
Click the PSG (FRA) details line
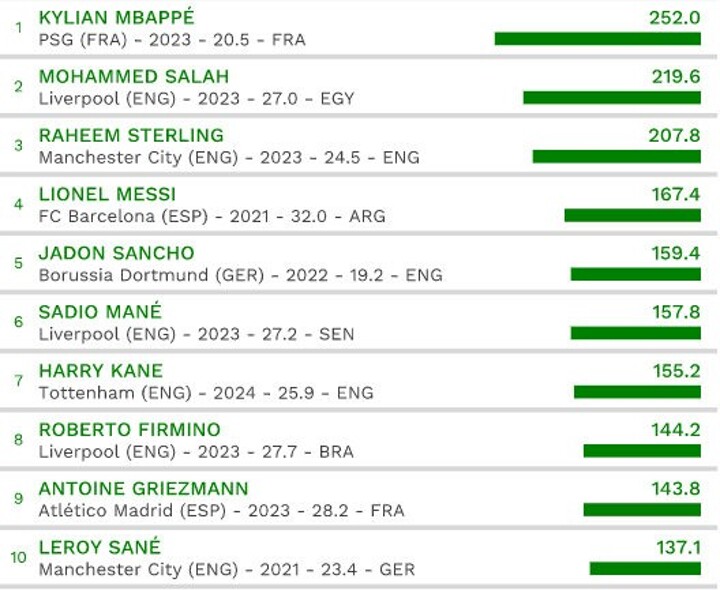click(172, 41)
